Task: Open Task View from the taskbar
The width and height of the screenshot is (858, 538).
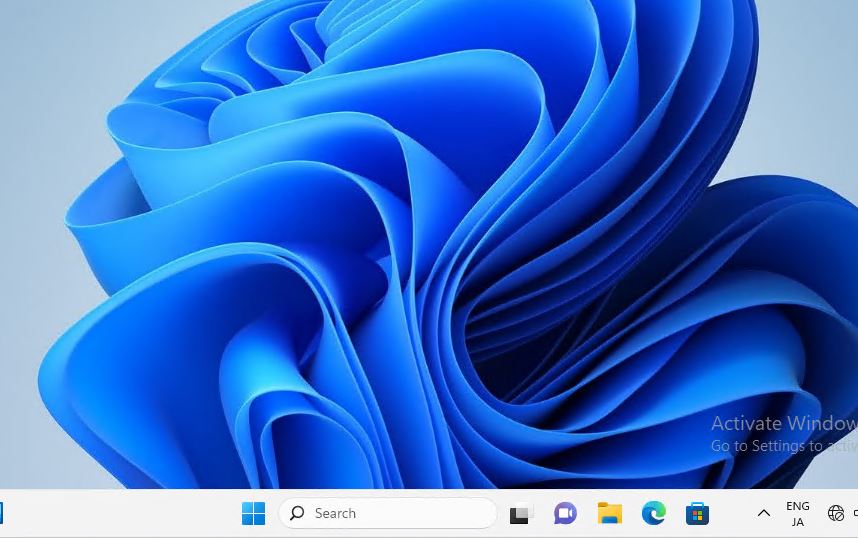Action: point(521,513)
